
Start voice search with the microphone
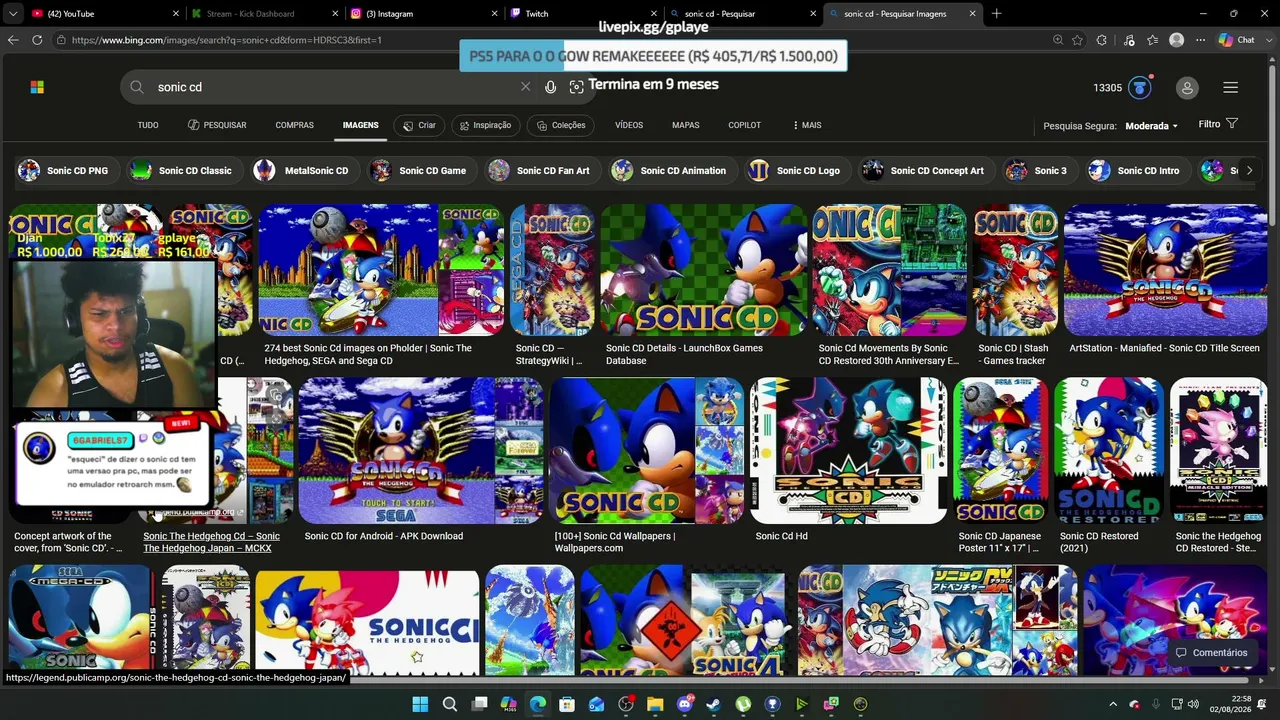(550, 87)
